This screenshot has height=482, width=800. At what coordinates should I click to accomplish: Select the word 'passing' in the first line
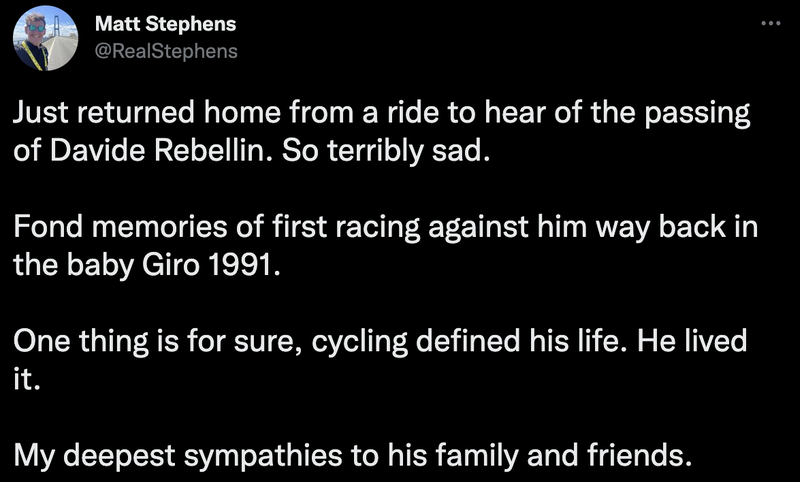696,114
